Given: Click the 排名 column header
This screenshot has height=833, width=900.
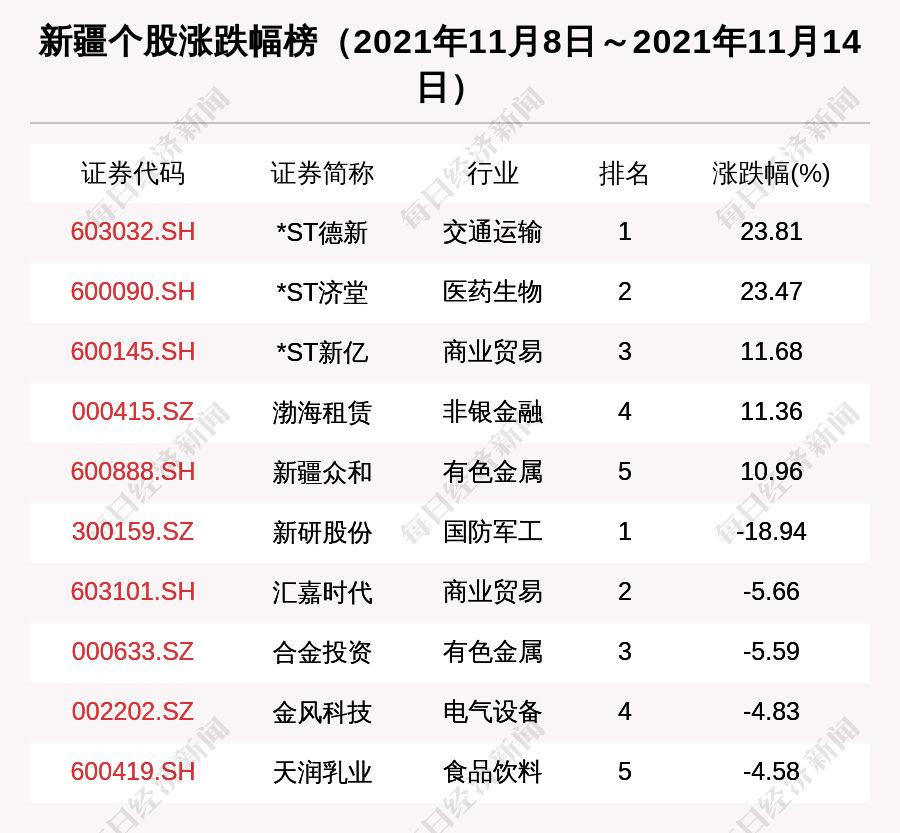Looking at the screenshot, I should [x=624, y=173].
